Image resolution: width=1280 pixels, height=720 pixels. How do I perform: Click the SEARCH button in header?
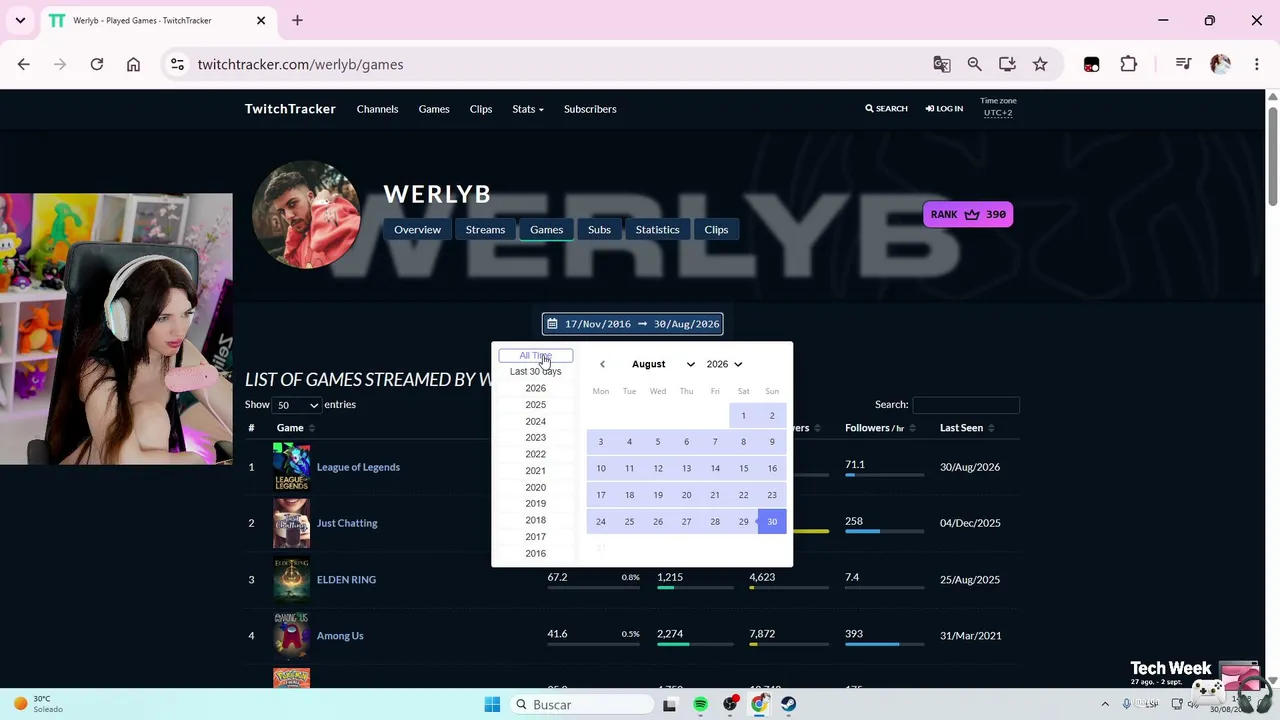click(x=886, y=109)
